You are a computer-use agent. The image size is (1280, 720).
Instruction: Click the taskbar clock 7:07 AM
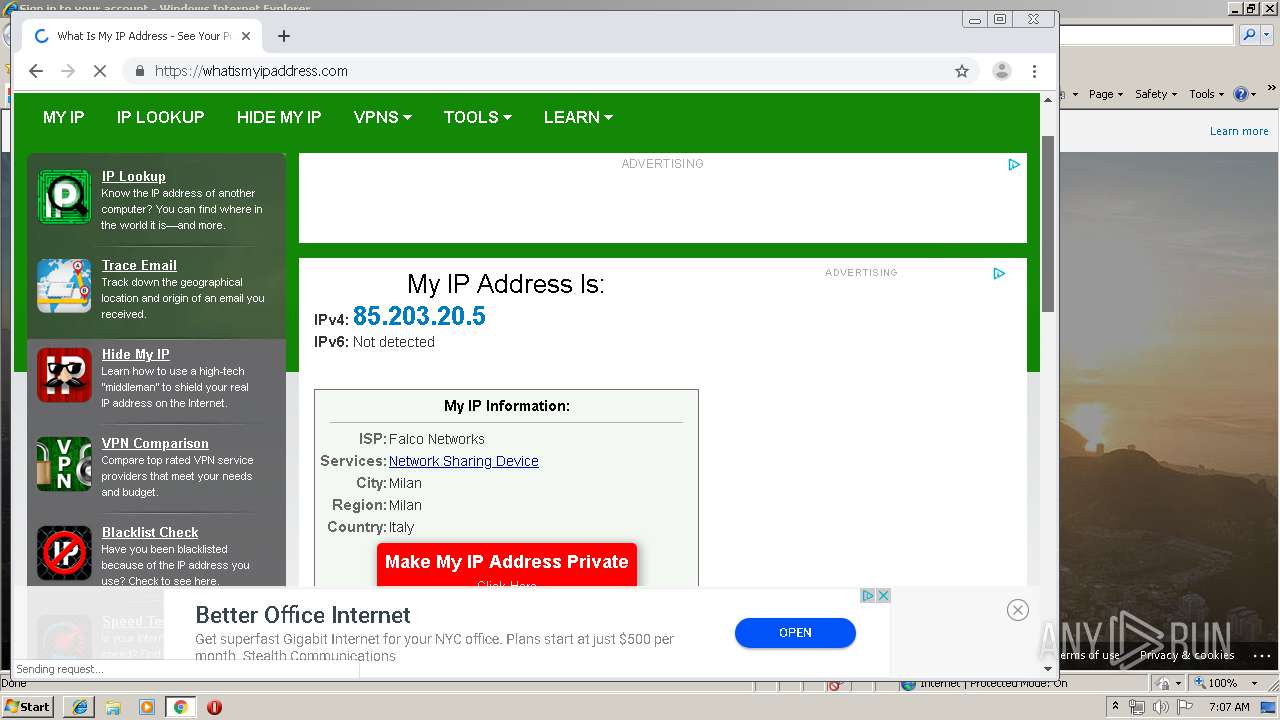[1229, 707]
